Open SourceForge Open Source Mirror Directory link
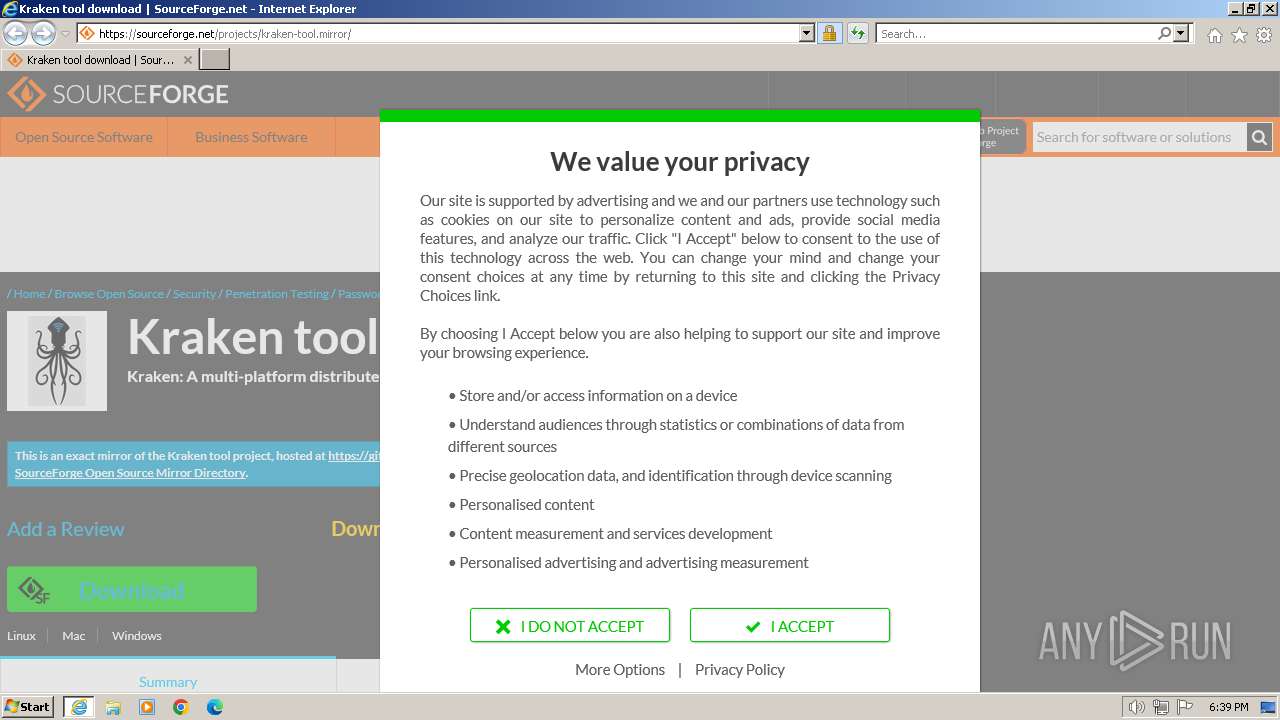1280x720 pixels. tap(130, 473)
